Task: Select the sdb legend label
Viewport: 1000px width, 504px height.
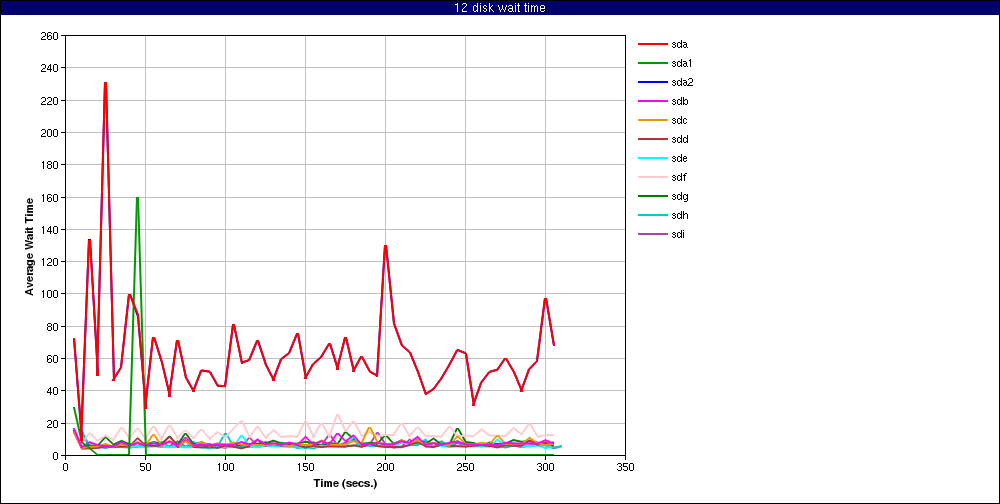Action: click(x=679, y=101)
